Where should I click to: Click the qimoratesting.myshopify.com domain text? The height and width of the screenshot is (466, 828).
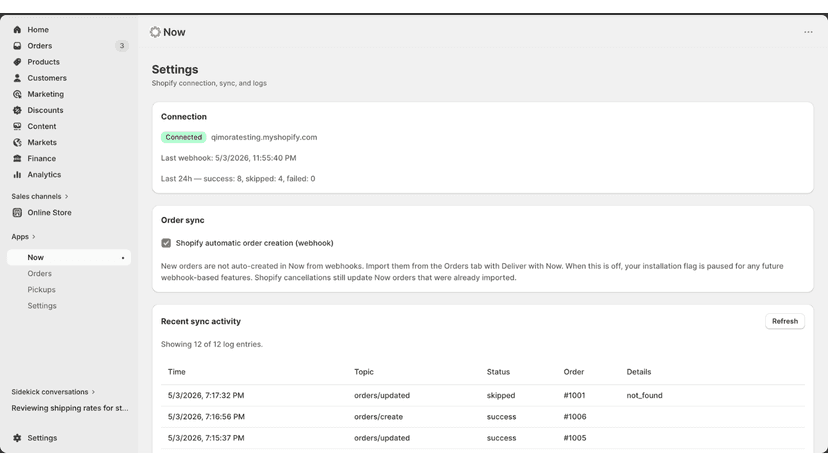[264, 137]
